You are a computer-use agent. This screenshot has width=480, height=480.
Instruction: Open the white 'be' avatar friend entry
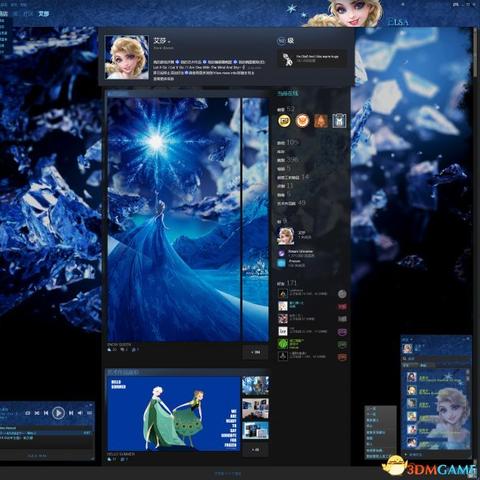[312, 331]
